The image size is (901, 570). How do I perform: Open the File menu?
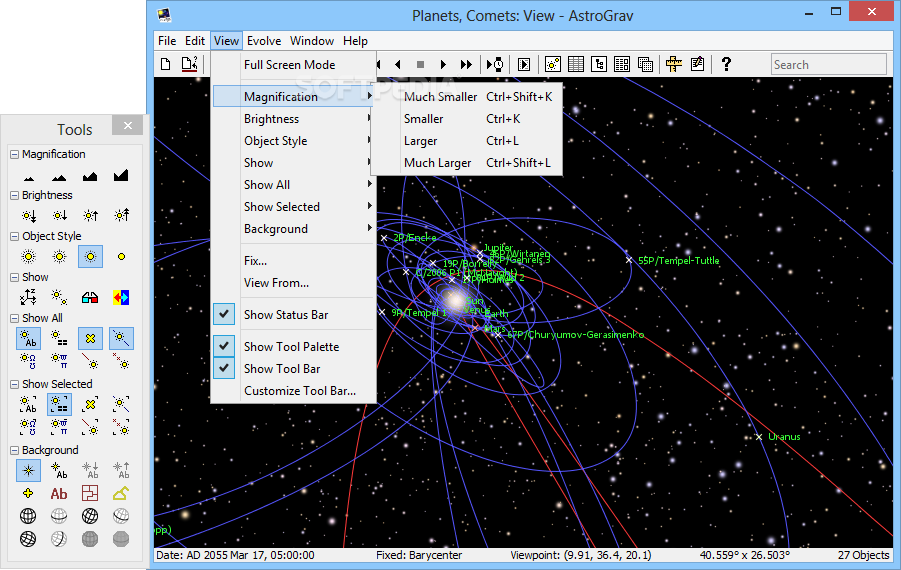click(167, 41)
